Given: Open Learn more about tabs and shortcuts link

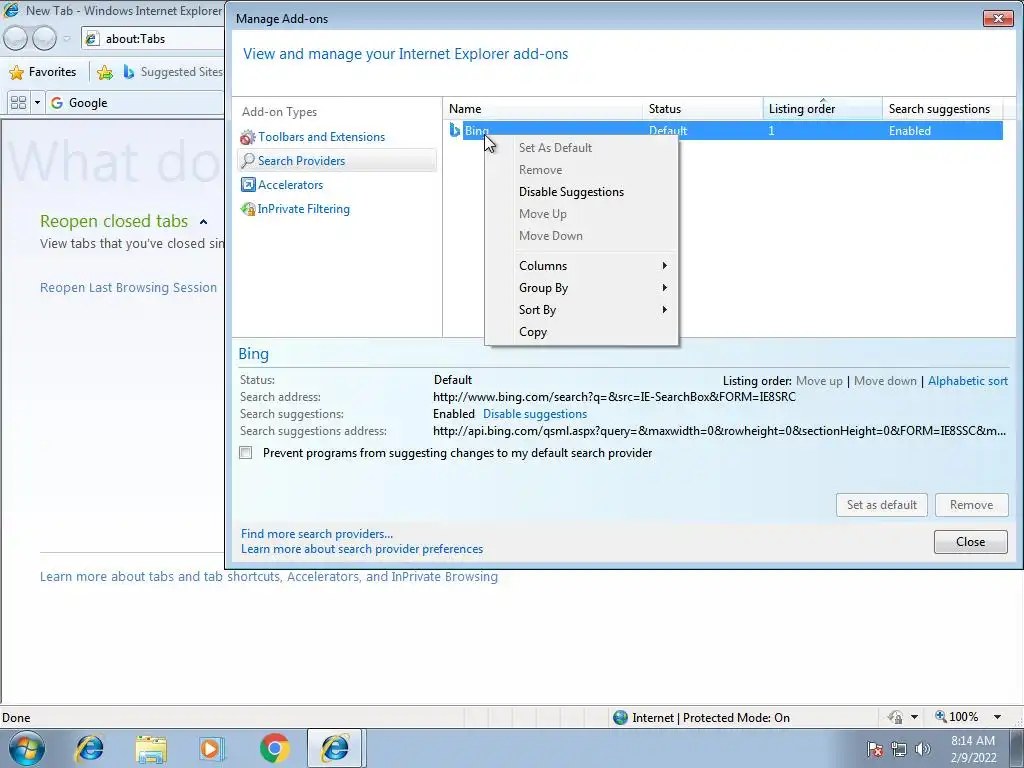Looking at the screenshot, I should coord(268,577).
